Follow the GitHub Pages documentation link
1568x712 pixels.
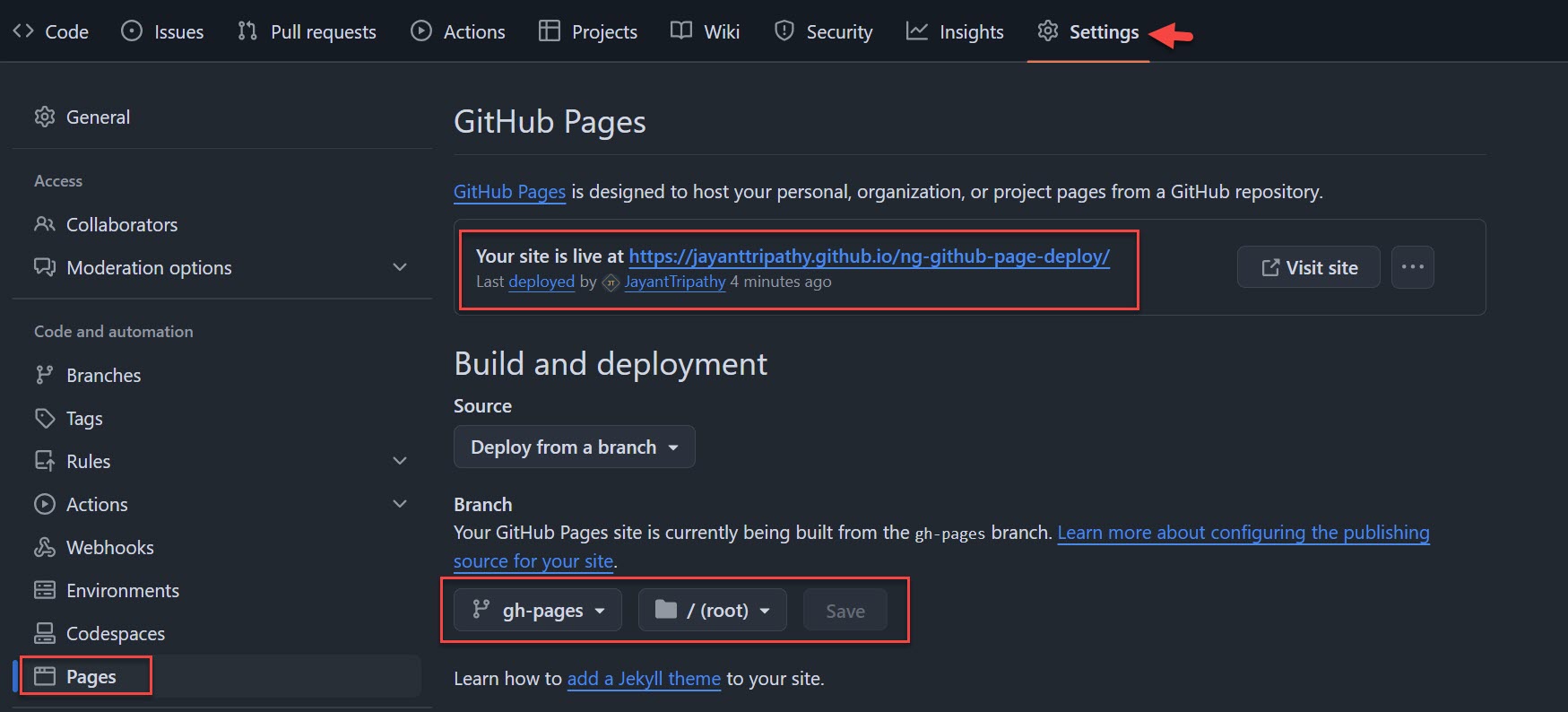[509, 192]
